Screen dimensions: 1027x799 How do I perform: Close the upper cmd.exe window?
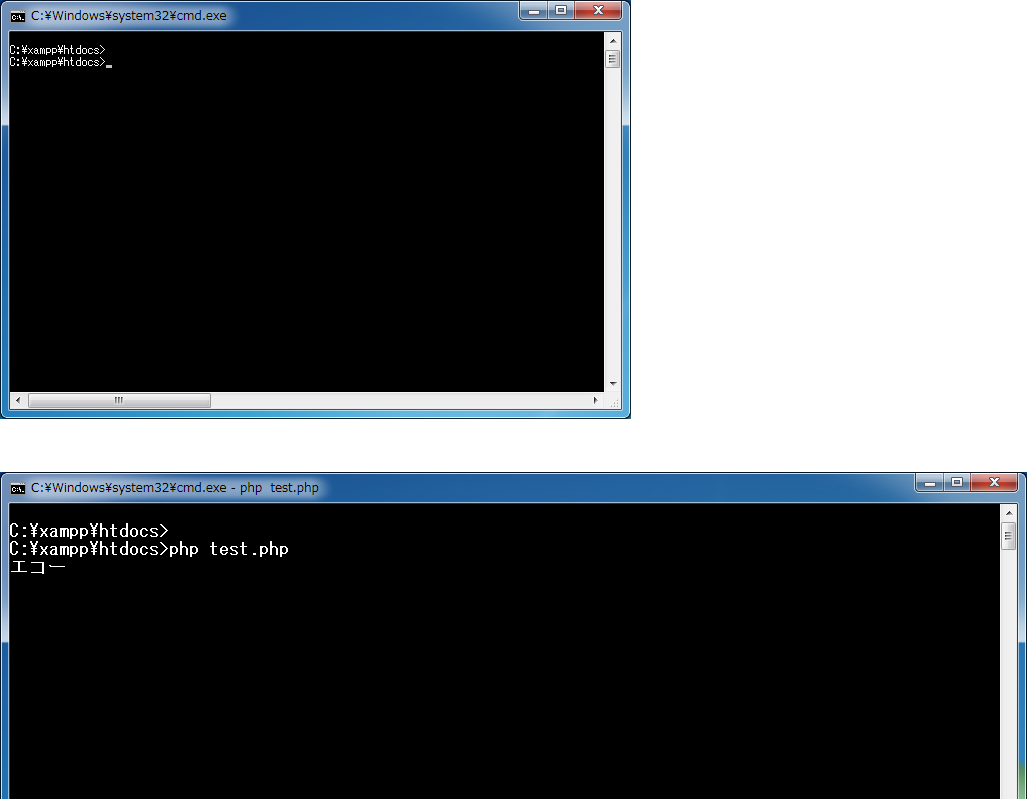tap(598, 10)
